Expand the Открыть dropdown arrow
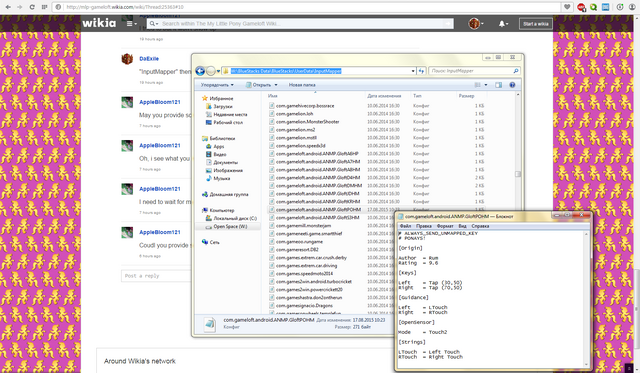This screenshot has height=373, width=640. pos(276,85)
